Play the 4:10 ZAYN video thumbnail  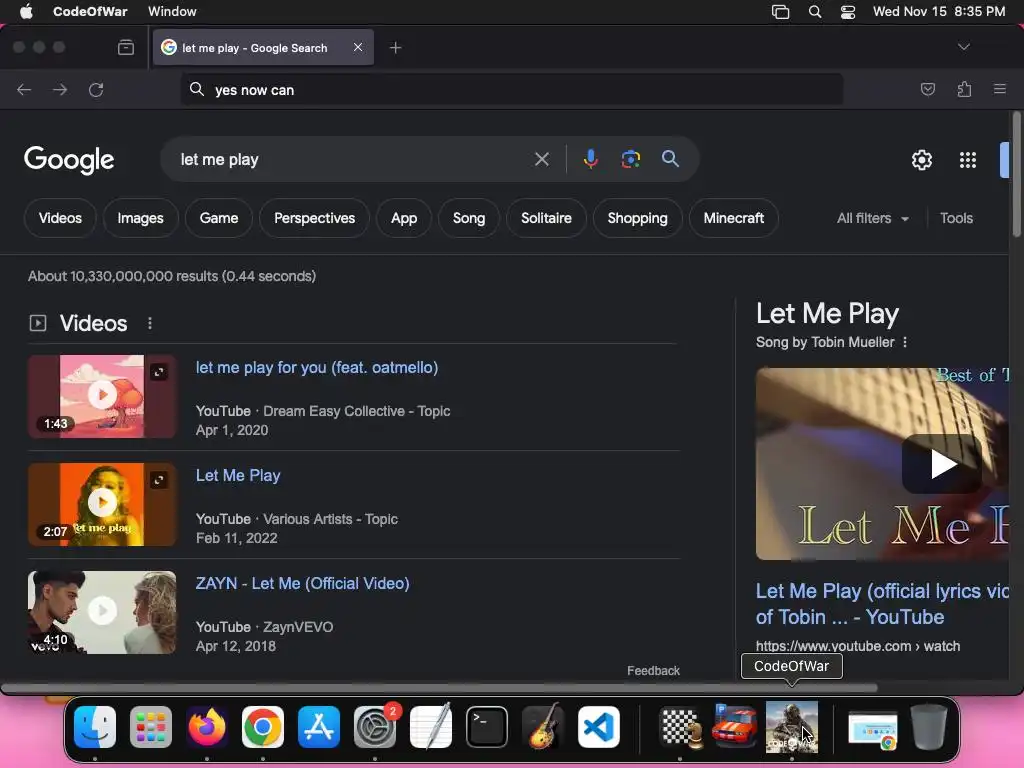coord(102,612)
